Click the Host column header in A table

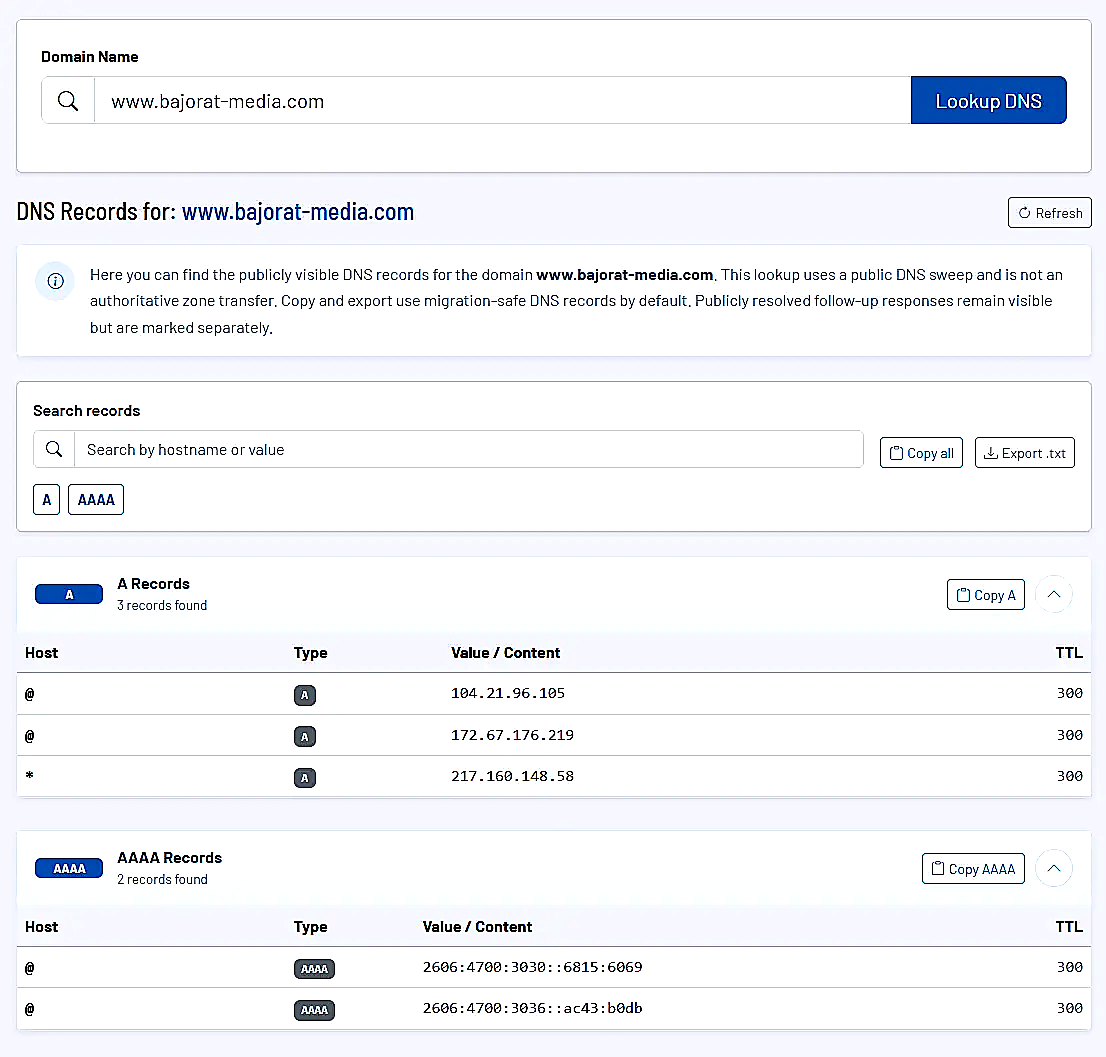[42, 652]
